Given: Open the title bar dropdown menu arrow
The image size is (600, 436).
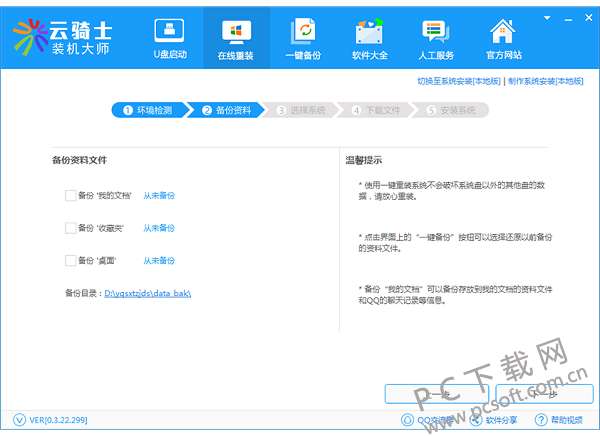Looking at the screenshot, I should [545, 16].
